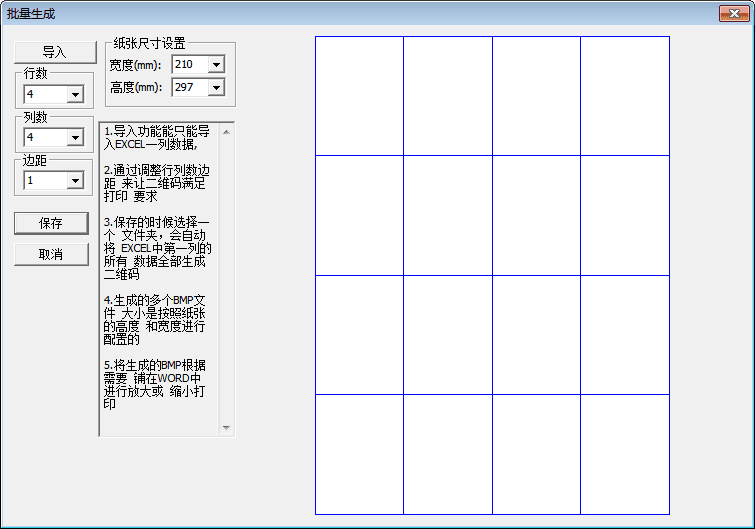The height and width of the screenshot is (529, 755).
Task: Expand the 高度 height dropdown arrow
Action: [x=216, y=88]
